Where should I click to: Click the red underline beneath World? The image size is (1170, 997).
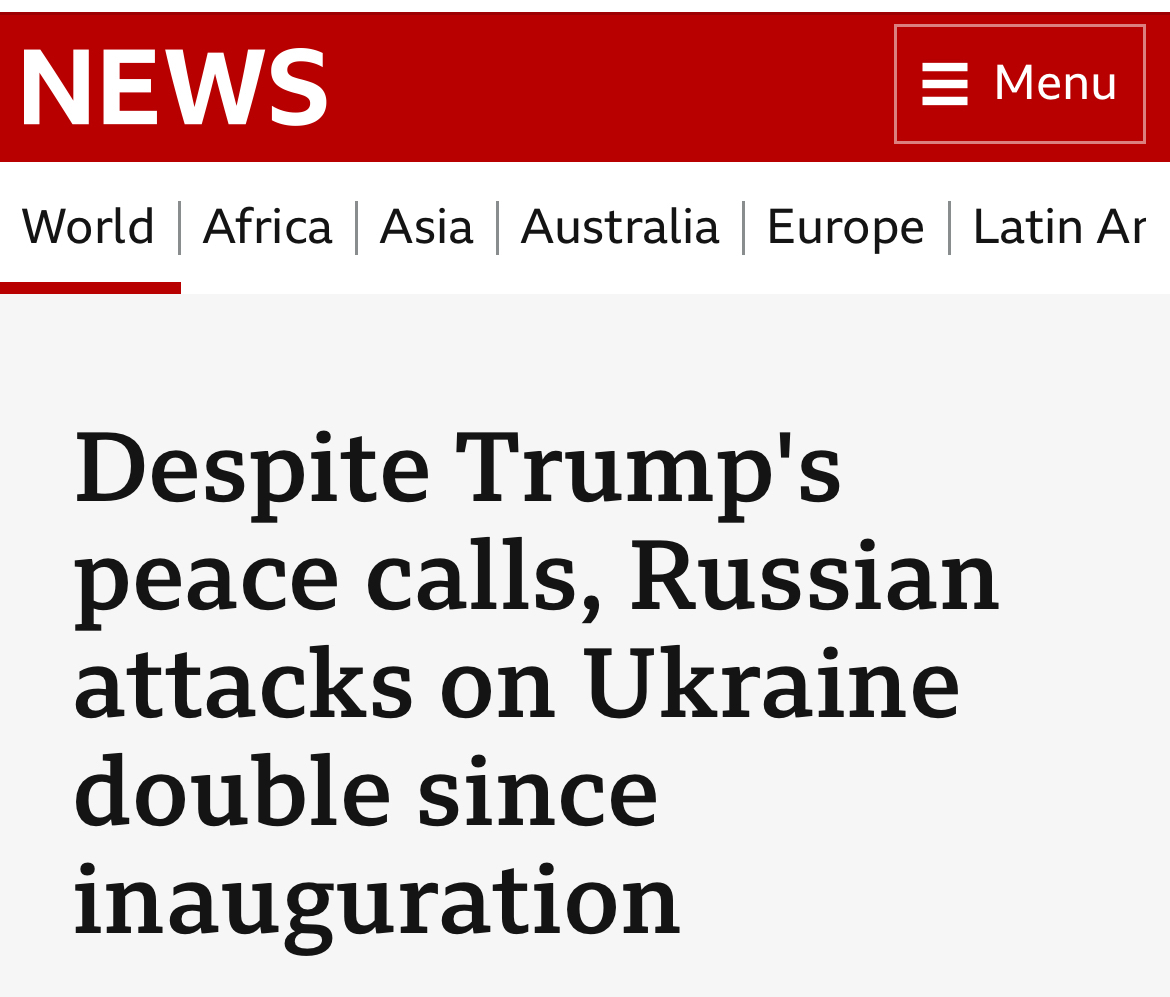[90, 288]
